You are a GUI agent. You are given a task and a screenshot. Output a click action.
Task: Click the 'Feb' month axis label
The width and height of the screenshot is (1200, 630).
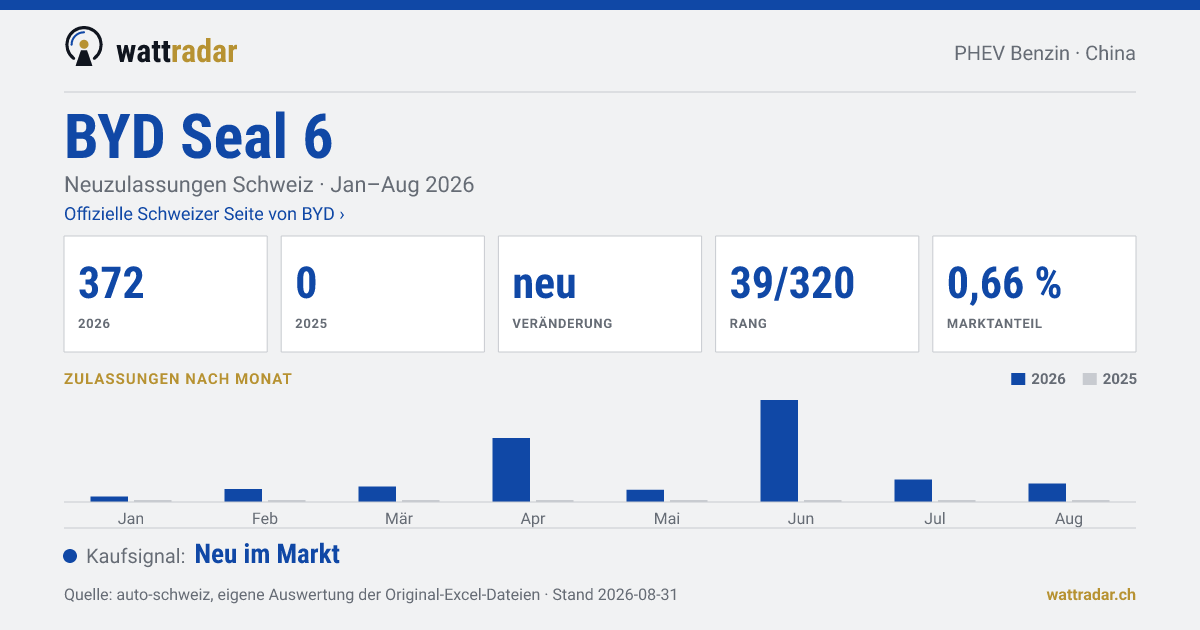click(265, 519)
